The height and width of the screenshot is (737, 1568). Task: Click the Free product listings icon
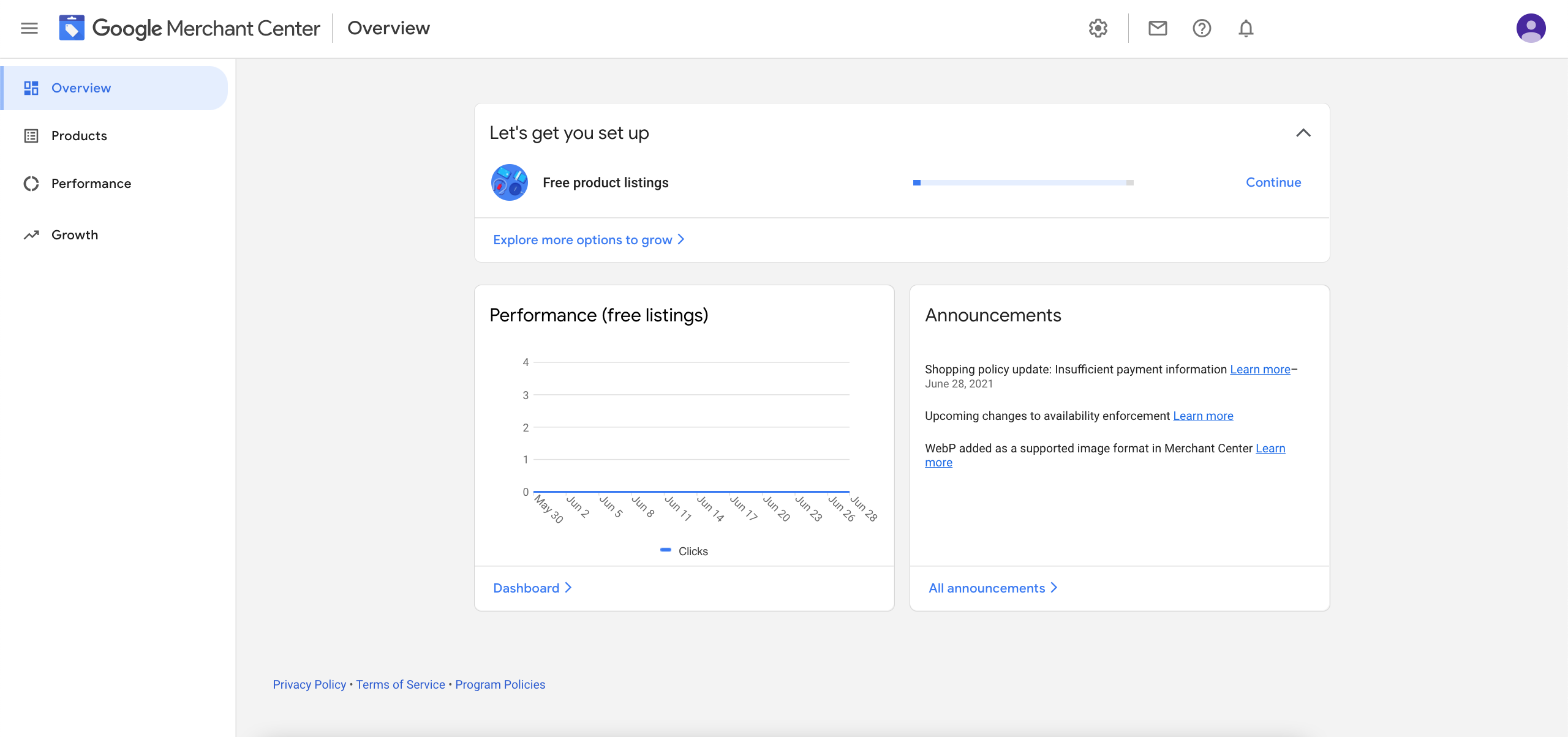(x=509, y=182)
